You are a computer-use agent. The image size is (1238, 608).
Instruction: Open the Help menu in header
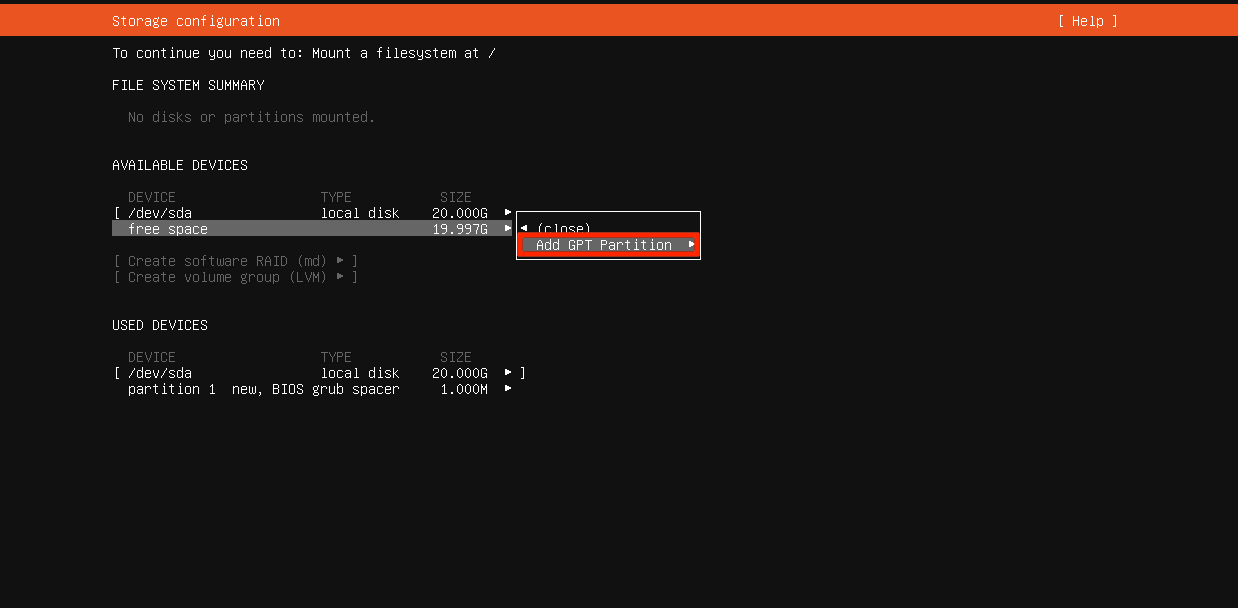[x=1087, y=21]
